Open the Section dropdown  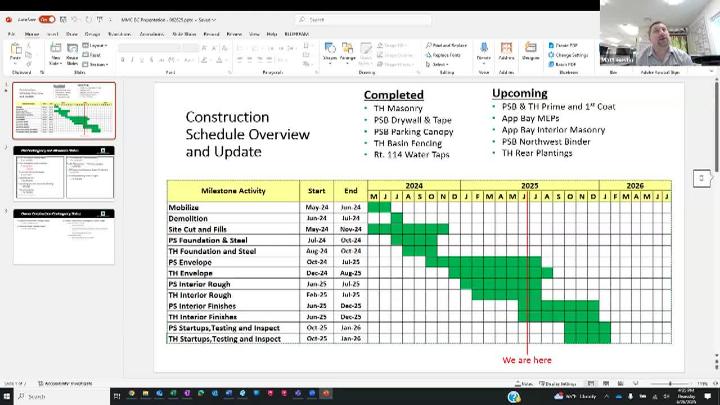coord(96,64)
